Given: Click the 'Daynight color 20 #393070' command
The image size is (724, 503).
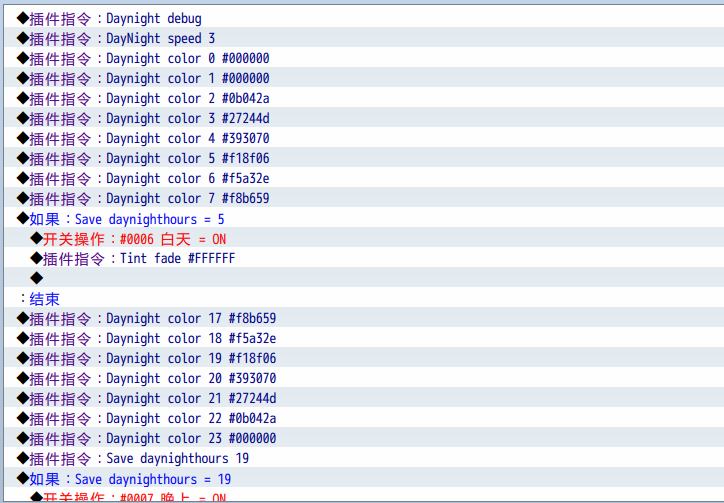Looking at the screenshot, I should tap(364, 378).
